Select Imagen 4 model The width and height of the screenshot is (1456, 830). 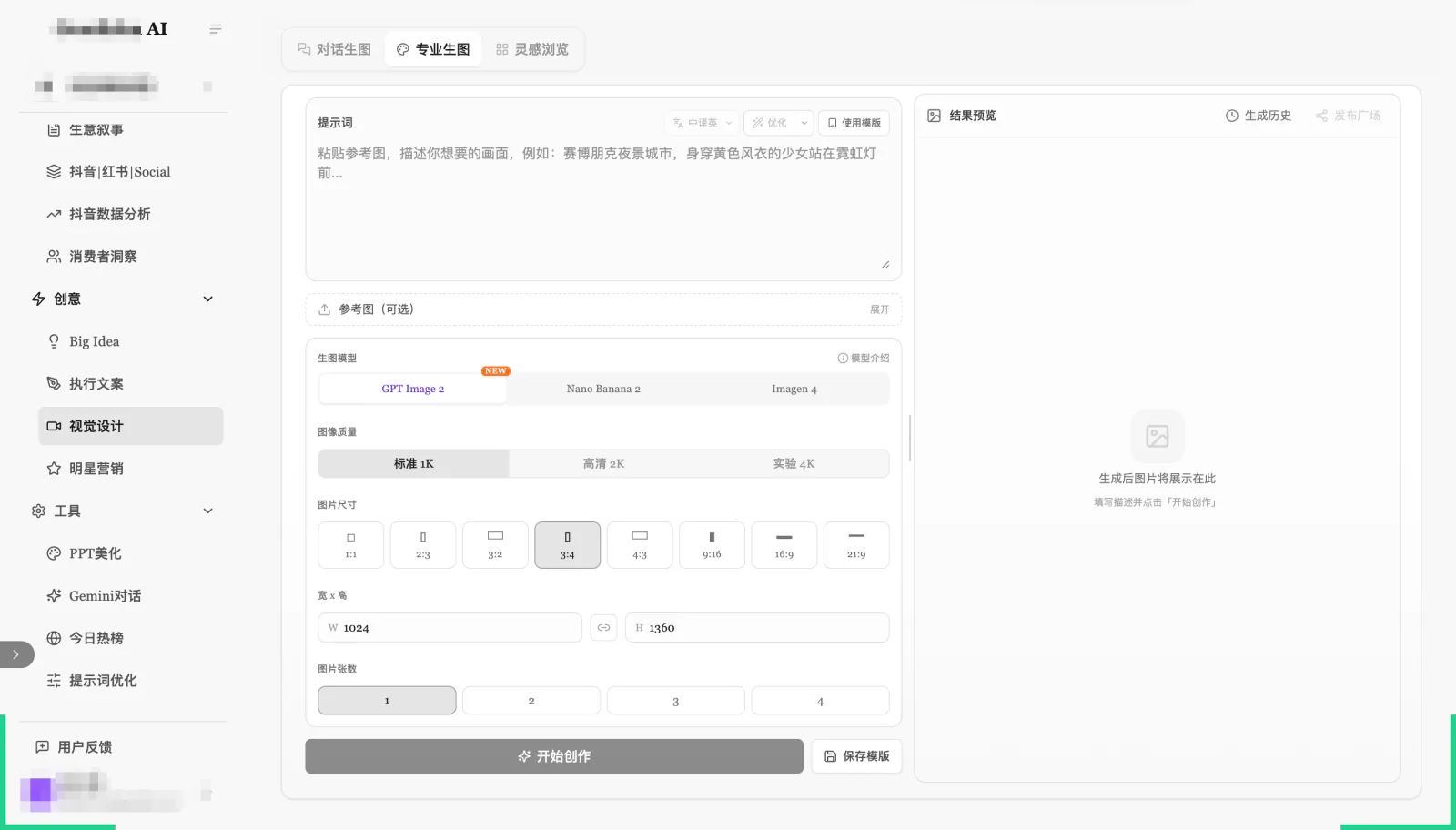(794, 389)
